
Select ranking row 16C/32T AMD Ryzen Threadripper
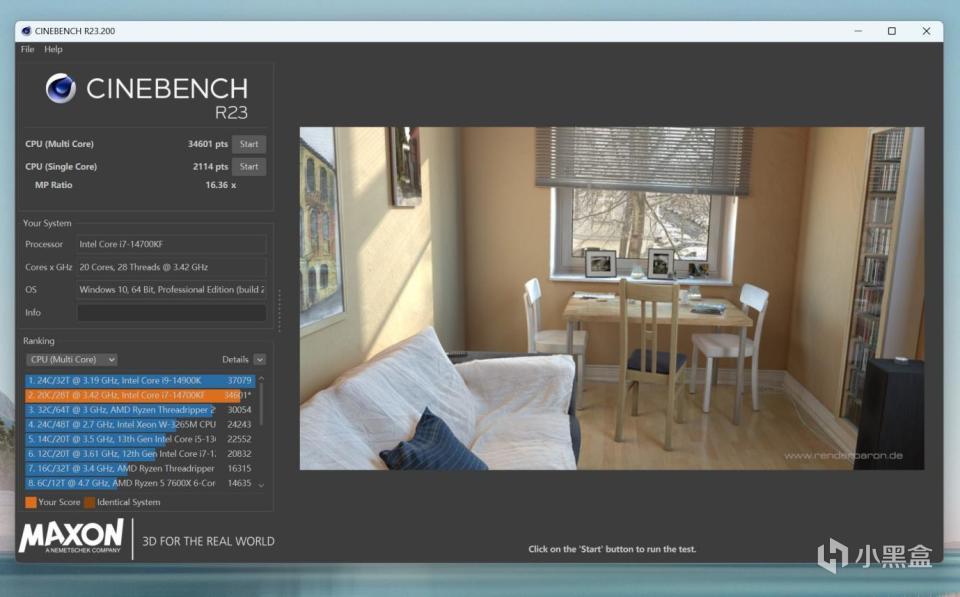pyautogui.click(x=140, y=468)
